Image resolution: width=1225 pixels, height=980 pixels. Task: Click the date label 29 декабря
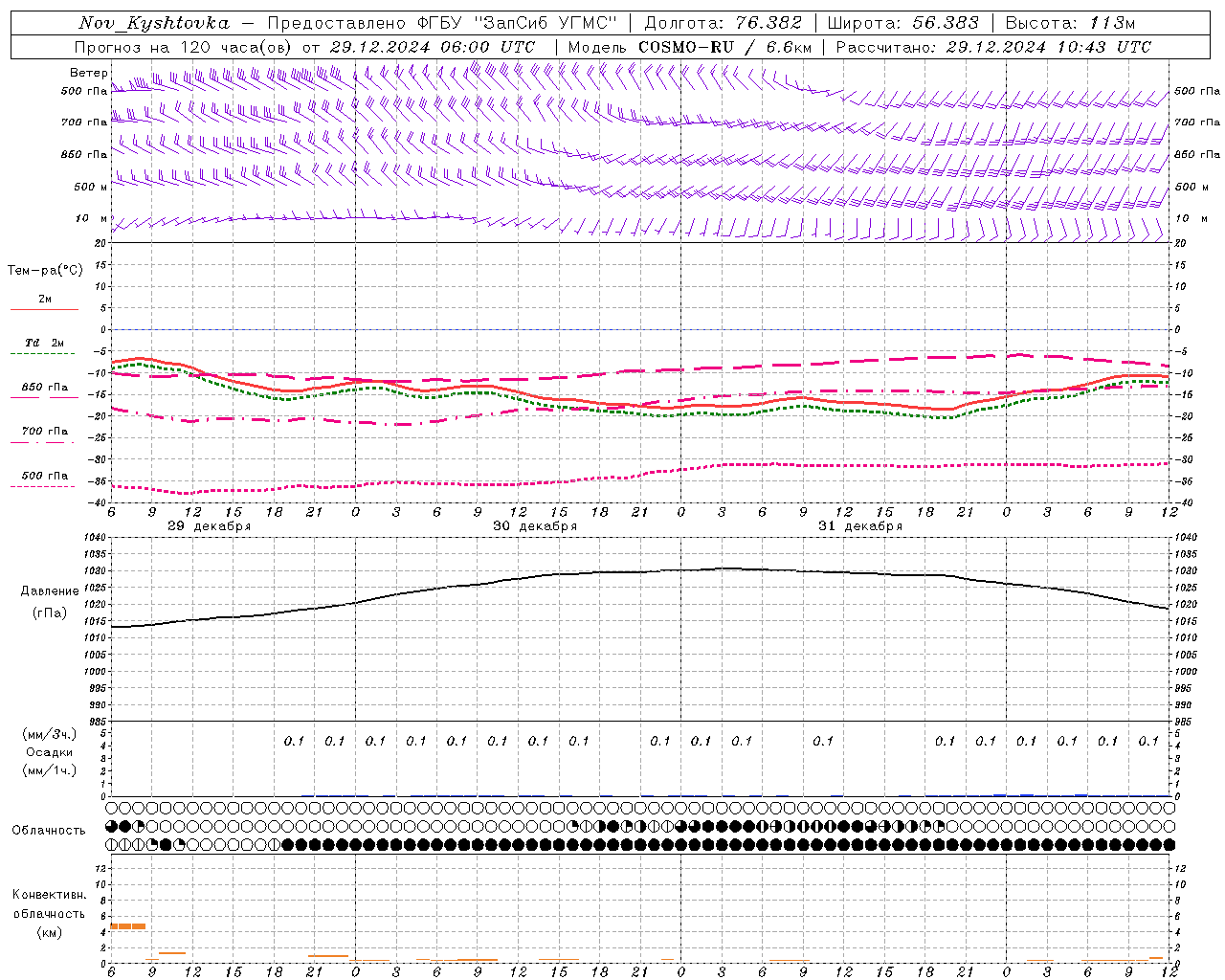coord(210,526)
